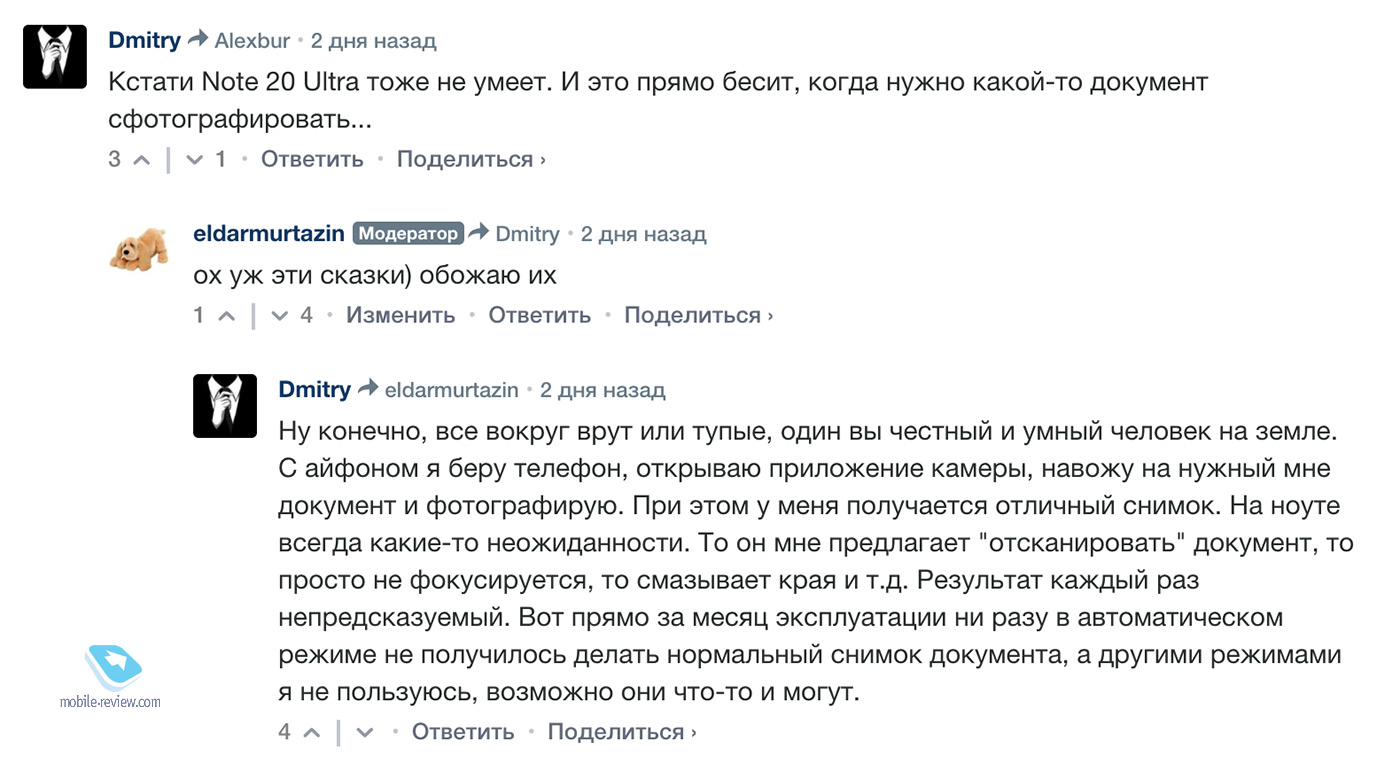This screenshot has height=773, width=1400.
Task: Downvote Dmitry's Note 20 Ultra comment
Action: point(195,160)
